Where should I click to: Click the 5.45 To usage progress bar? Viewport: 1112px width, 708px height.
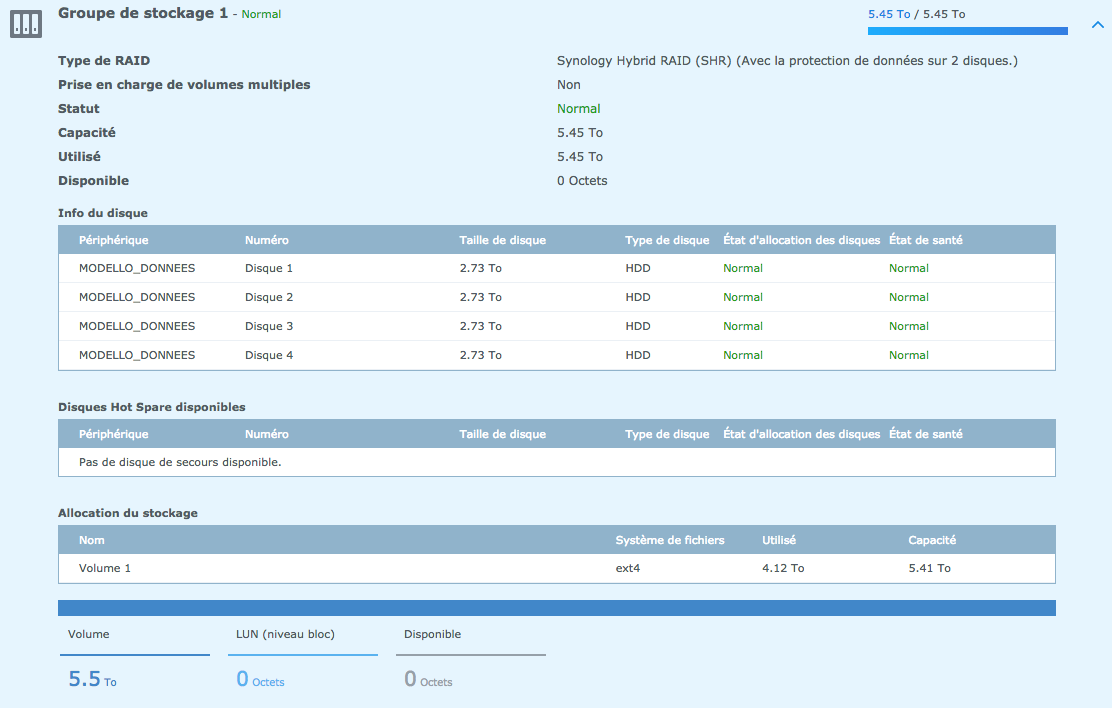(x=967, y=31)
